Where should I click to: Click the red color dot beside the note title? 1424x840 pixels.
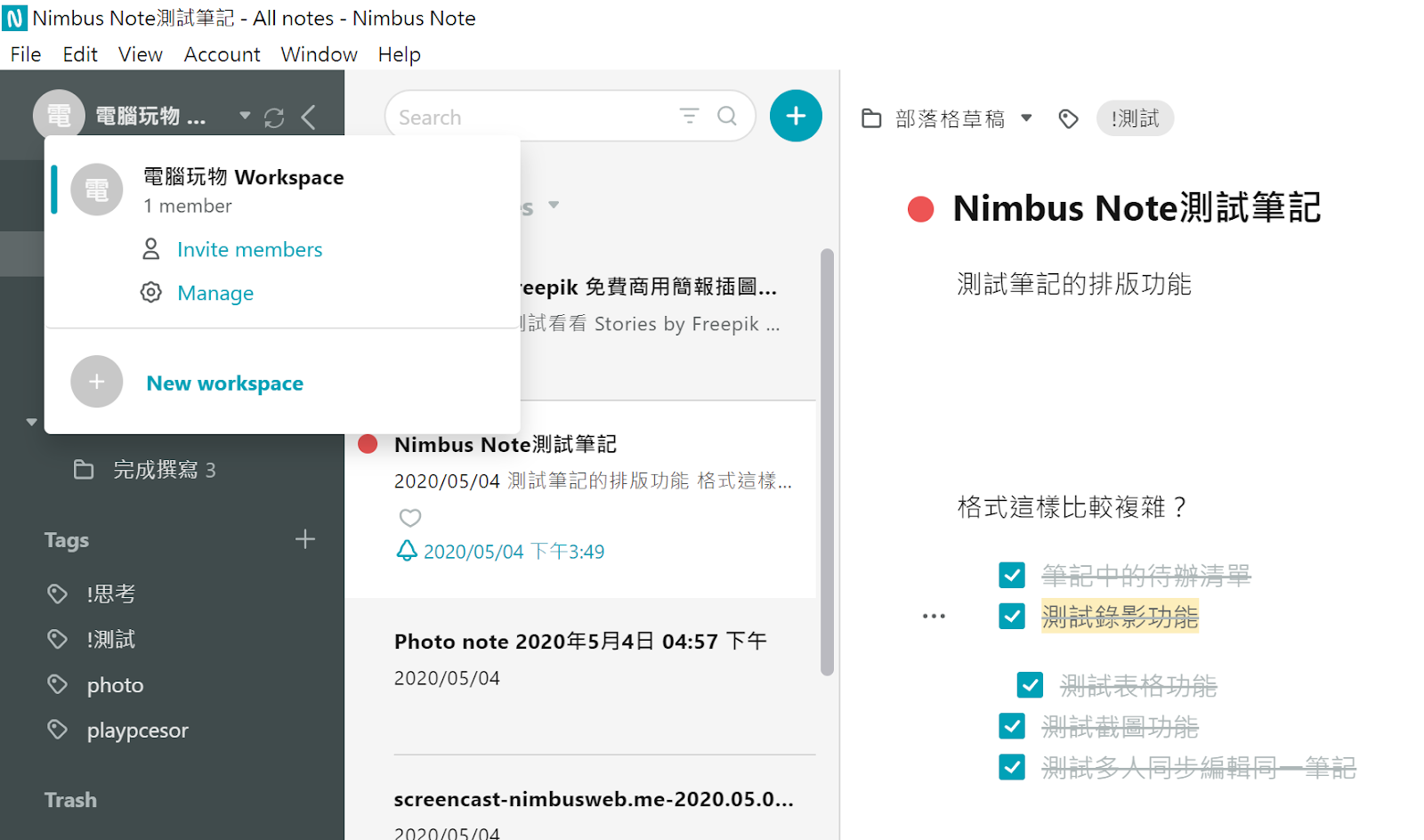[x=919, y=208]
